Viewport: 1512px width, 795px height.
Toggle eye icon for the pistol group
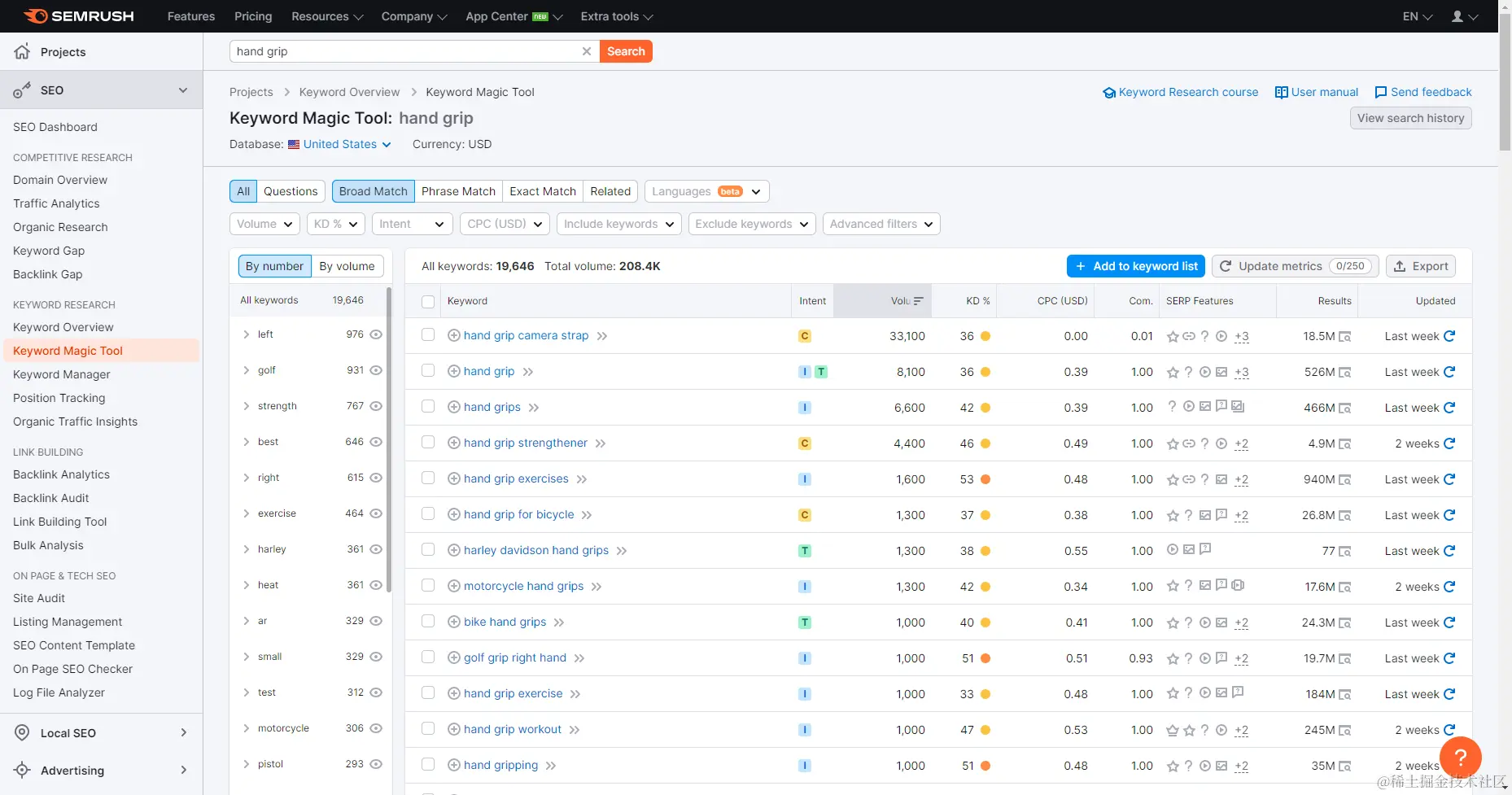tap(376, 764)
